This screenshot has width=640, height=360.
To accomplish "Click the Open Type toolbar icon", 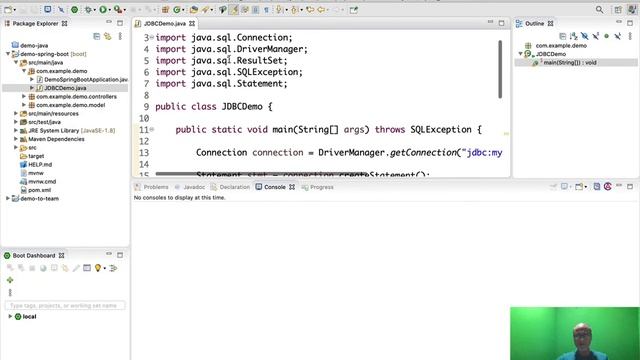I will click(194, 9).
